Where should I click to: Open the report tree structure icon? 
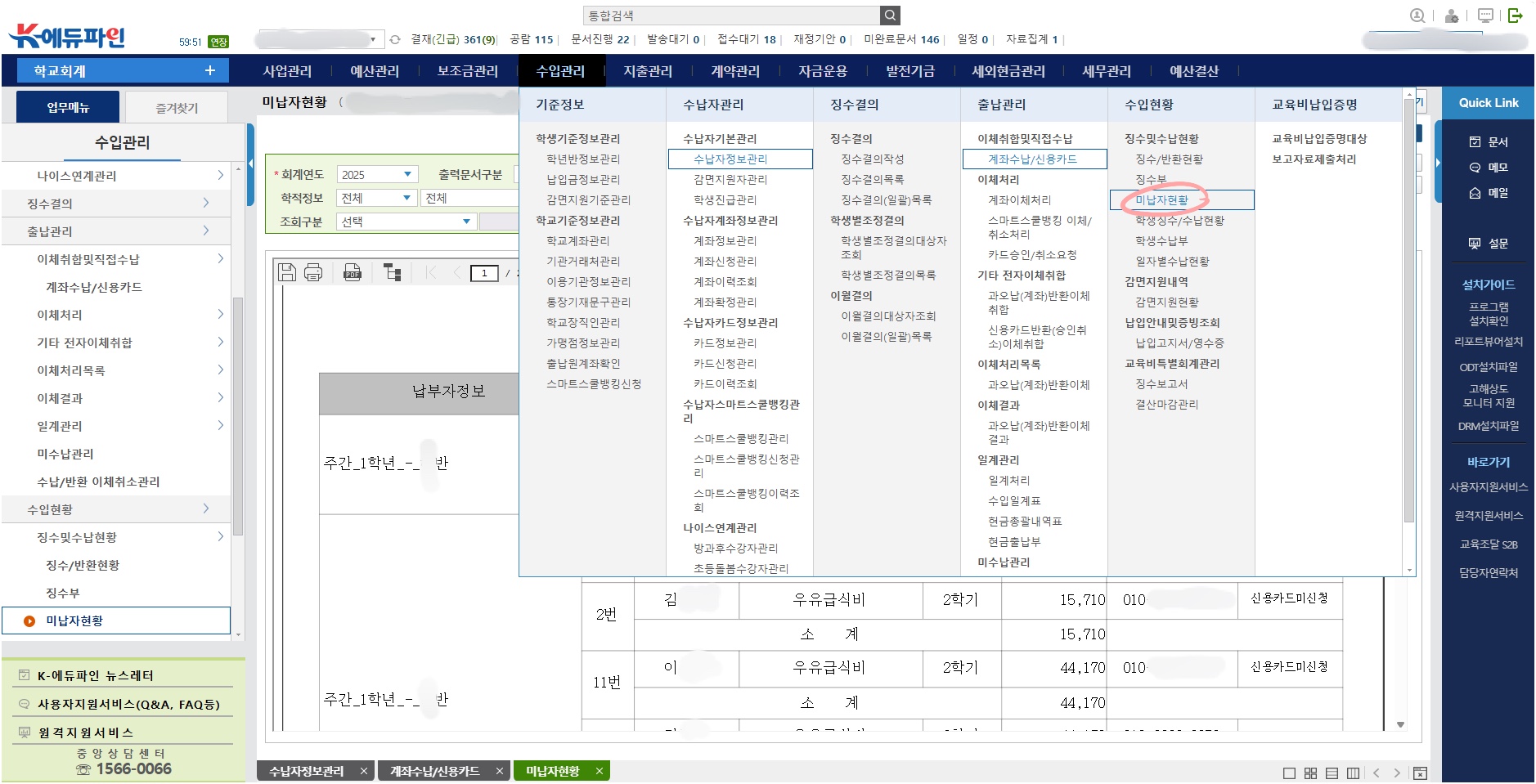click(x=393, y=272)
